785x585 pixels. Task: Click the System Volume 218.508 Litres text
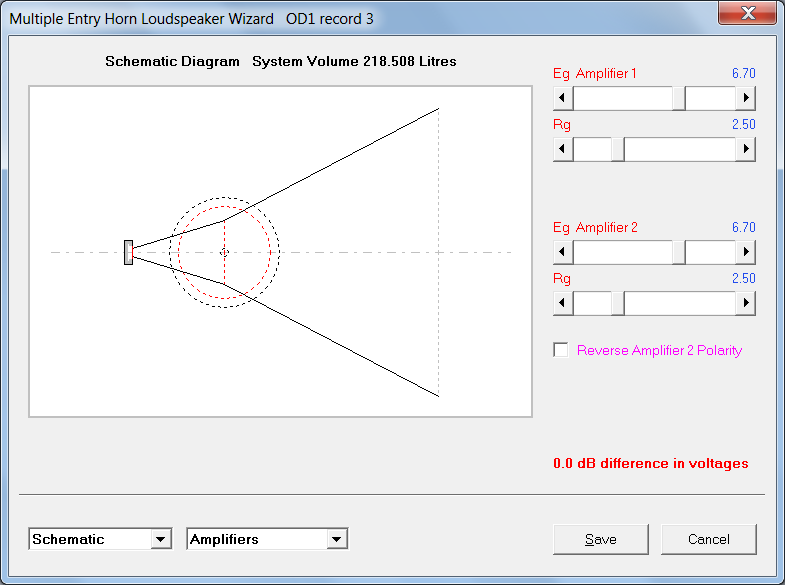pos(354,62)
